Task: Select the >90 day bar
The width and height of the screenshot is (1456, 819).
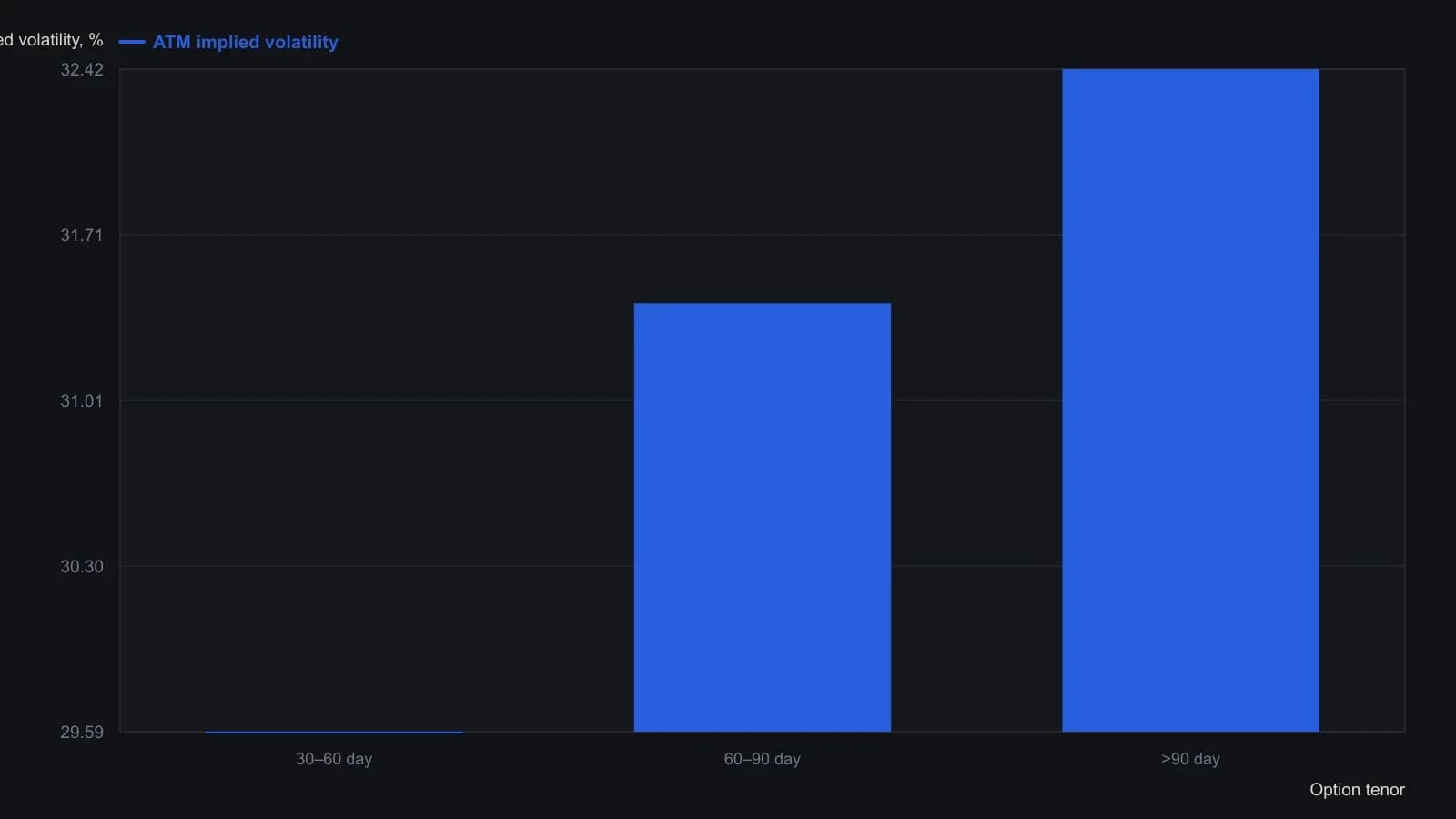Action: [x=1190, y=400]
